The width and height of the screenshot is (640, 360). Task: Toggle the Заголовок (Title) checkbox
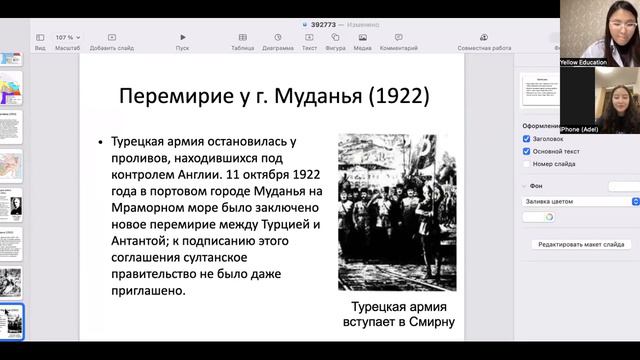coord(527,139)
